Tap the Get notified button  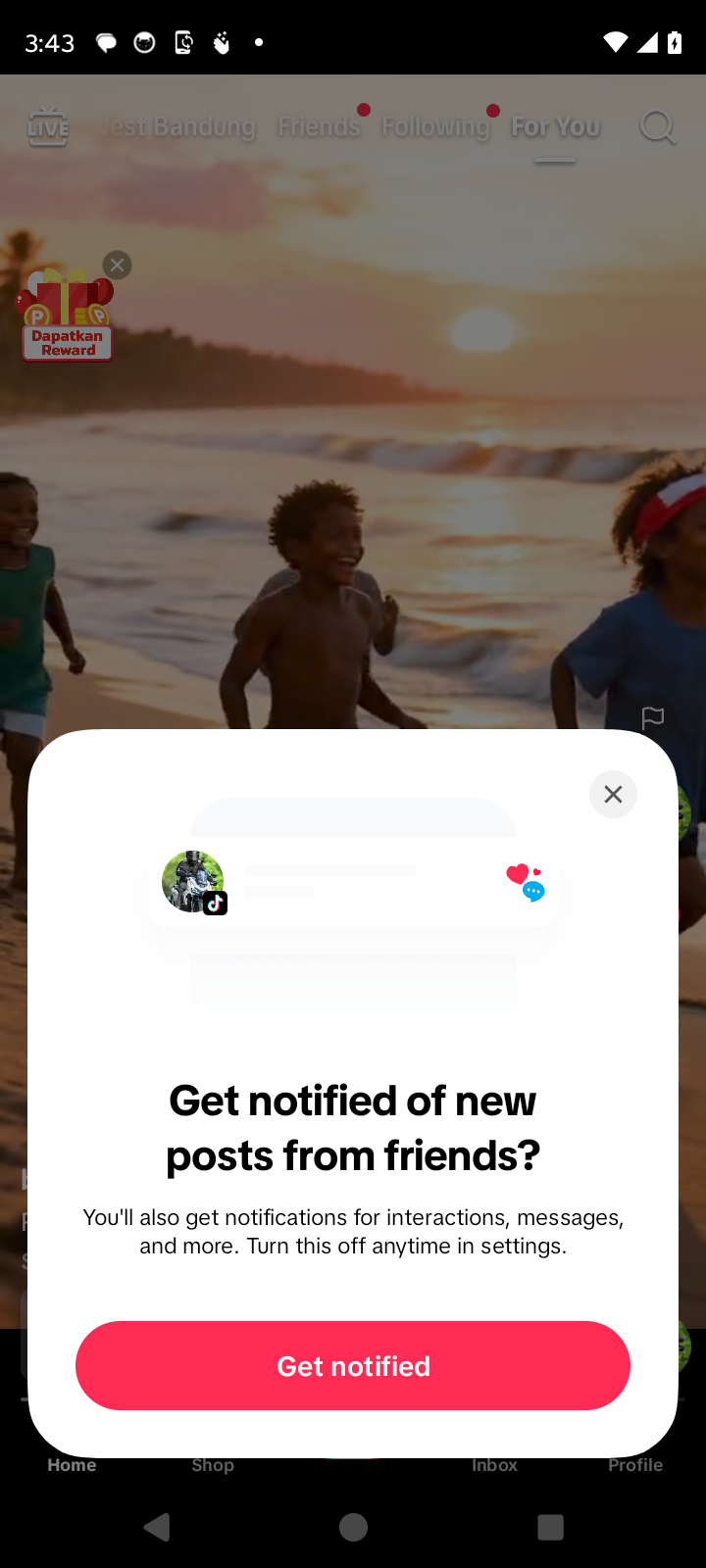coord(353,1365)
